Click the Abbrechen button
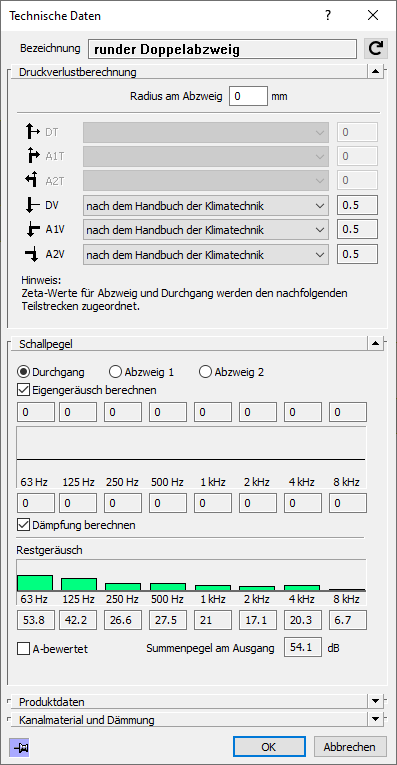 pos(350,747)
